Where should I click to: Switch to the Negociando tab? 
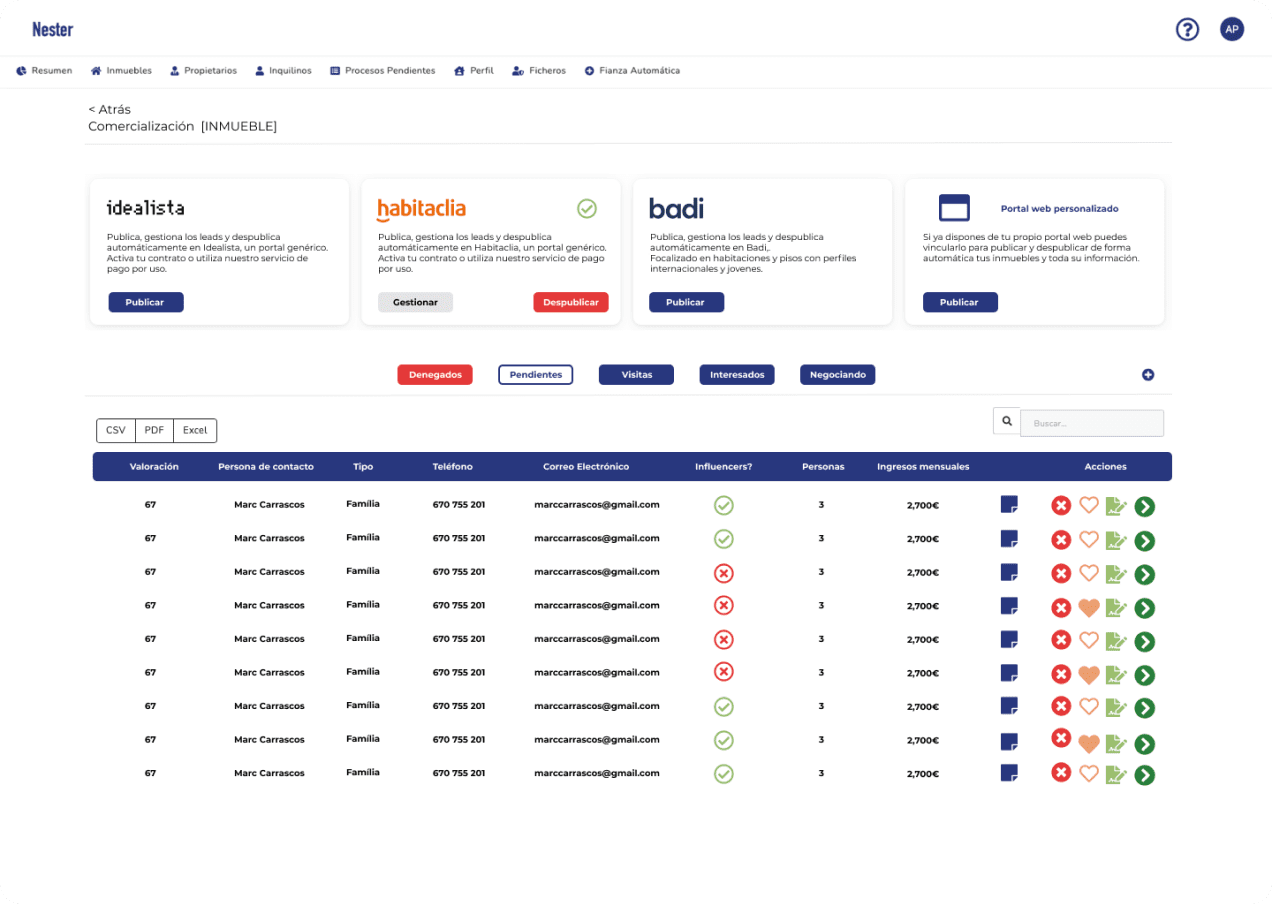coord(838,375)
